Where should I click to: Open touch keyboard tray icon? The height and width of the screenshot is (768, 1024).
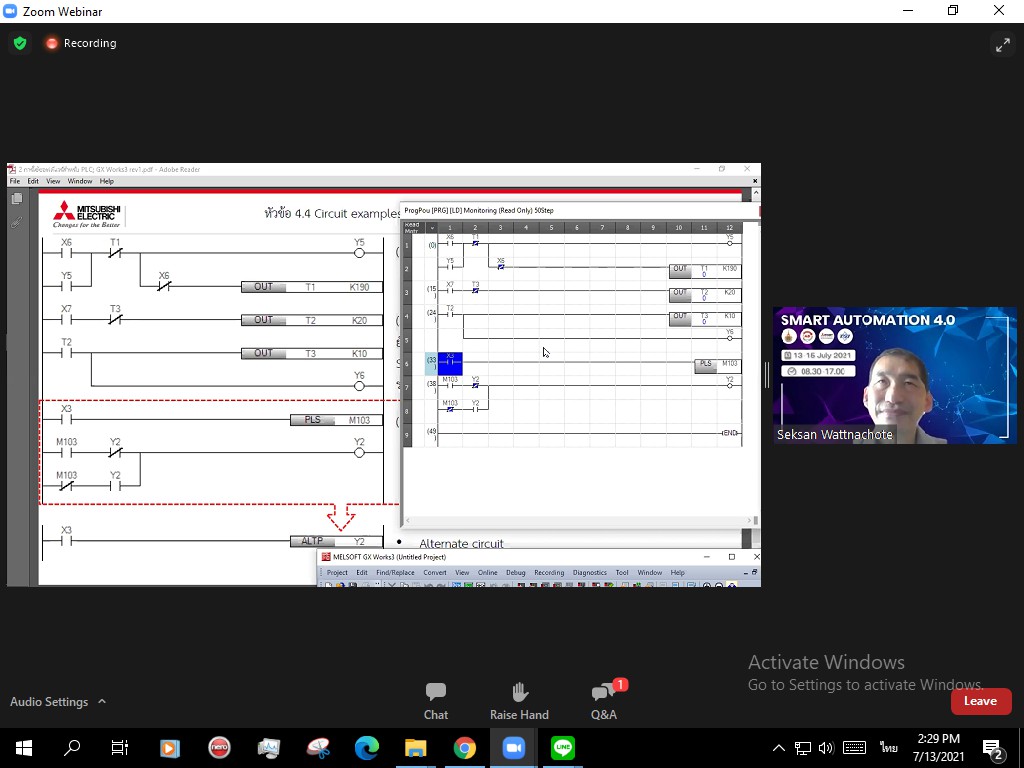854,748
